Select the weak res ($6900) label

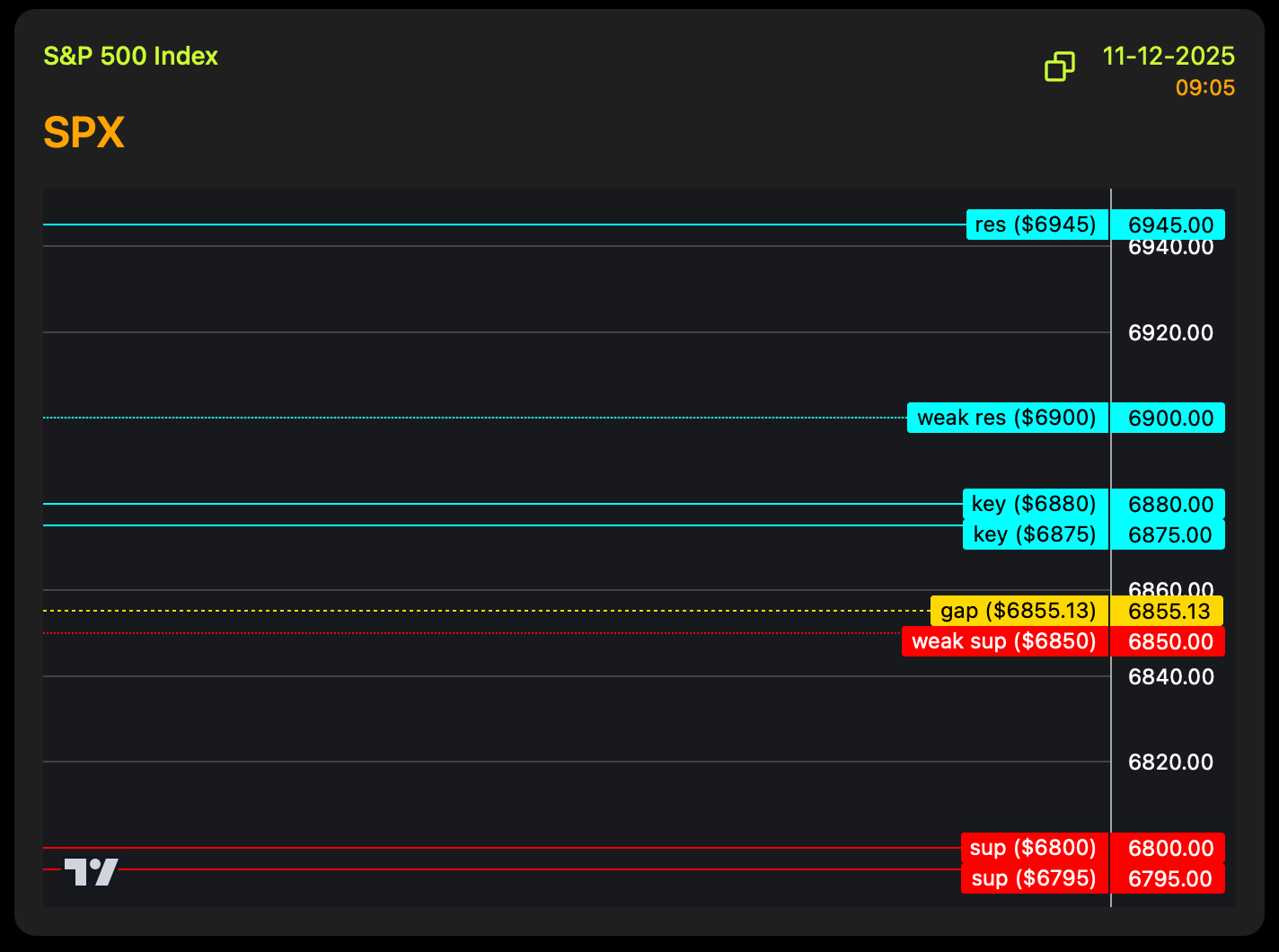pyautogui.click(x=1007, y=418)
